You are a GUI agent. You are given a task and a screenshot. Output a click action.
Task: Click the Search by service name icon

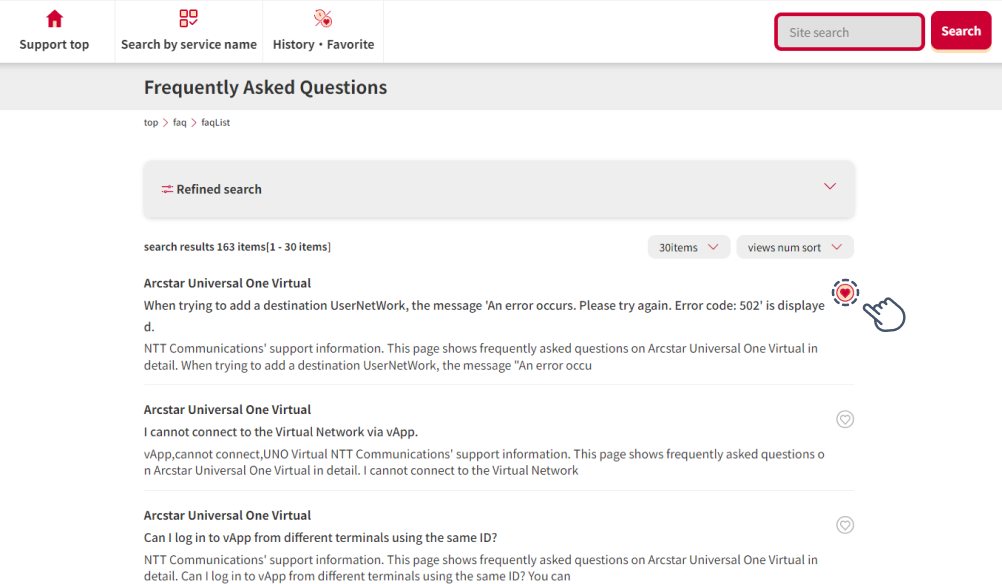(x=188, y=19)
